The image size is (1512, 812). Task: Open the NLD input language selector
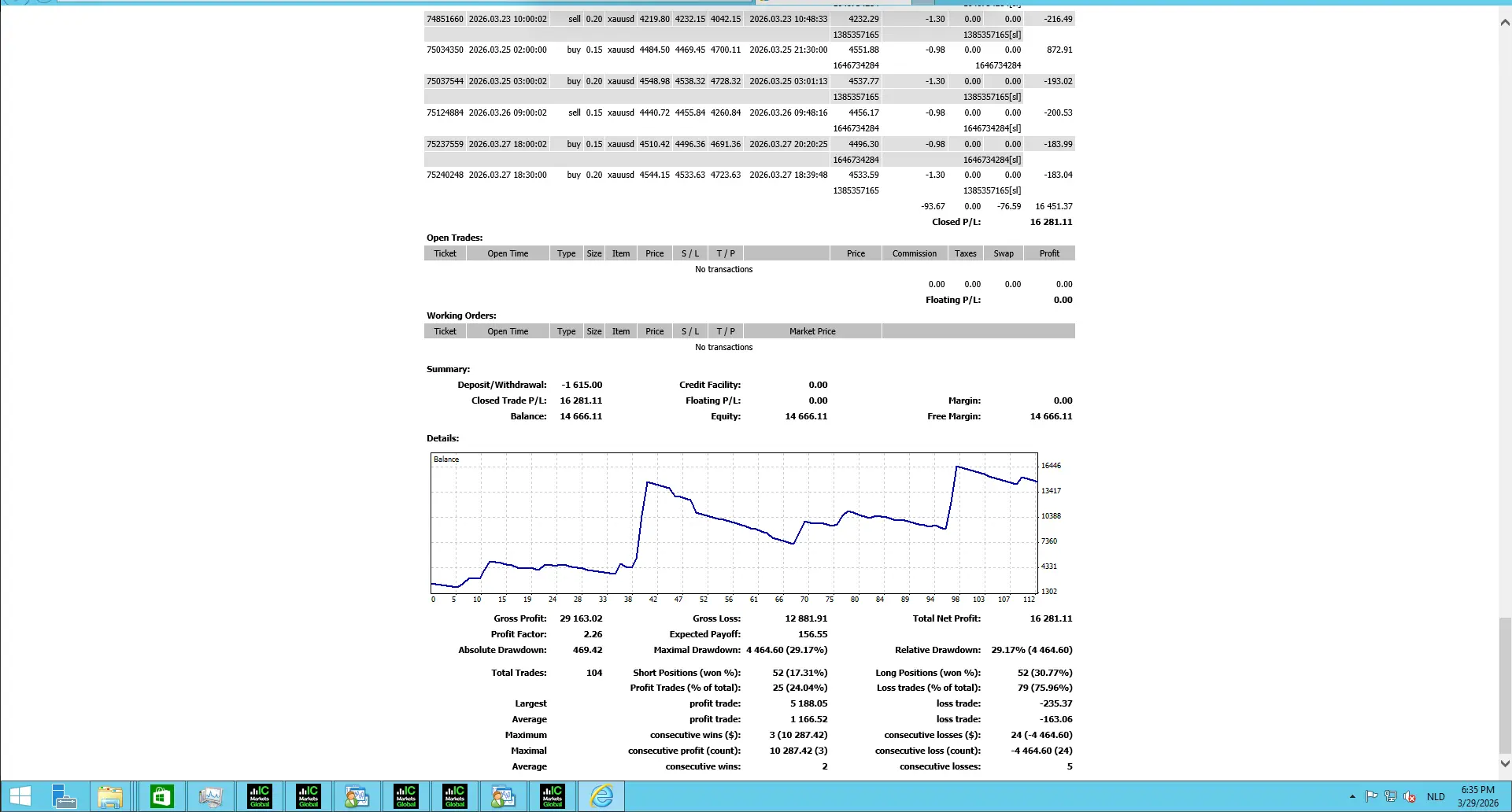pyautogui.click(x=1436, y=796)
